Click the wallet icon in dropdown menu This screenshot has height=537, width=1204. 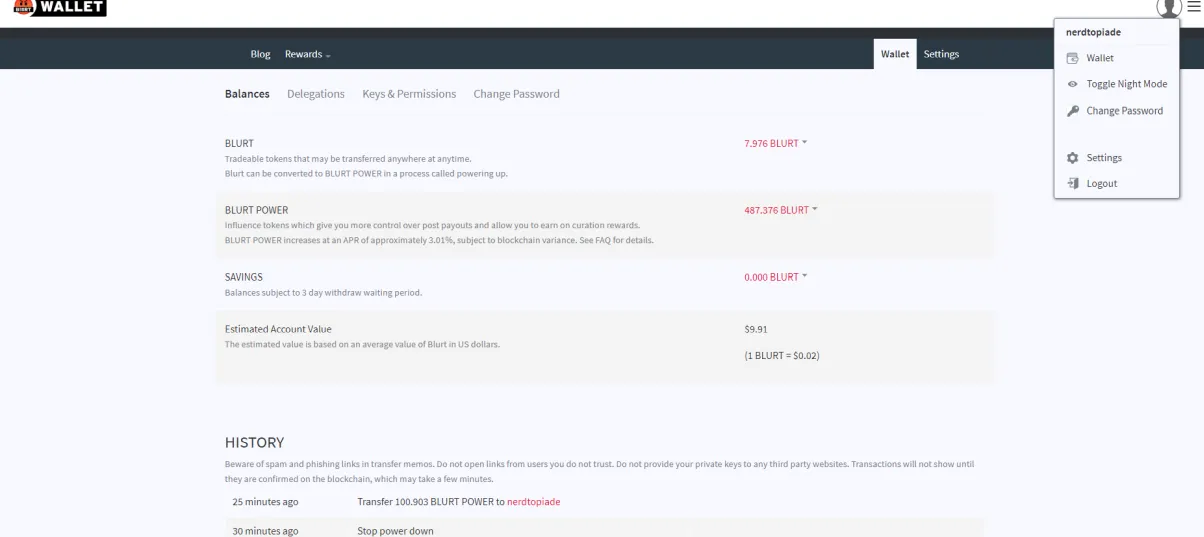point(1073,58)
